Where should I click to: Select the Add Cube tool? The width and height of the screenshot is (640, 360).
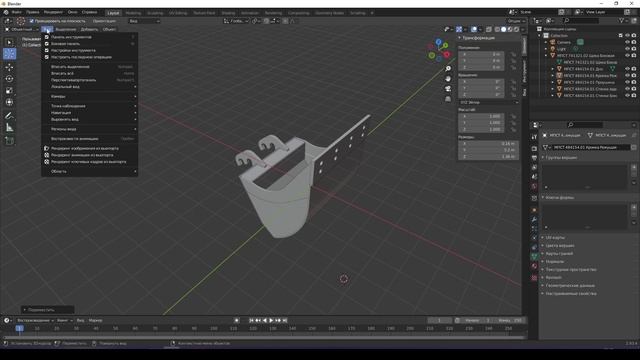(x=9, y=141)
